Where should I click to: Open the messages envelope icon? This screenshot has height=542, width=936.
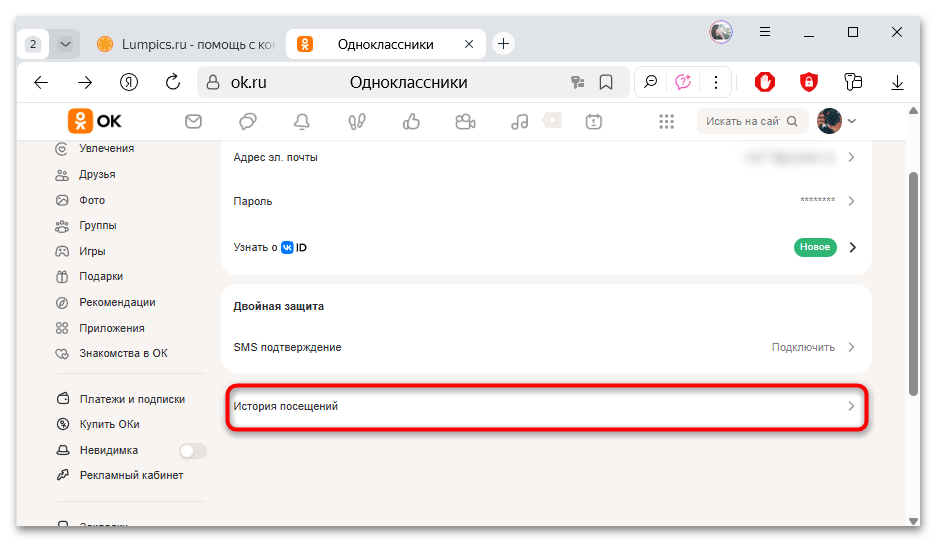coord(194,122)
